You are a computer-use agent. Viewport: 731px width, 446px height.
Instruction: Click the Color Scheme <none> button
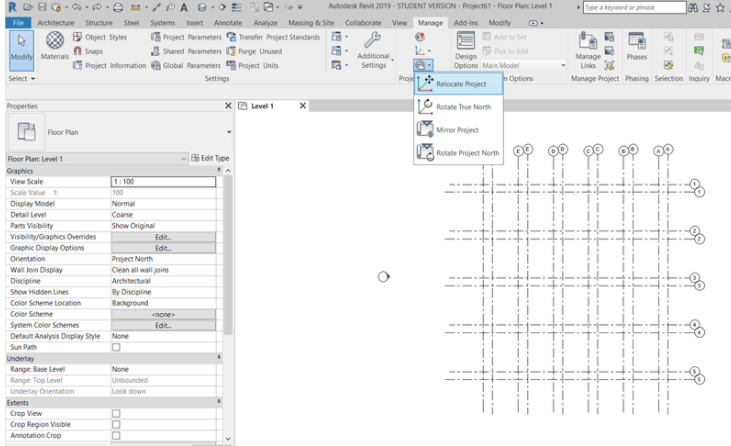click(163, 314)
